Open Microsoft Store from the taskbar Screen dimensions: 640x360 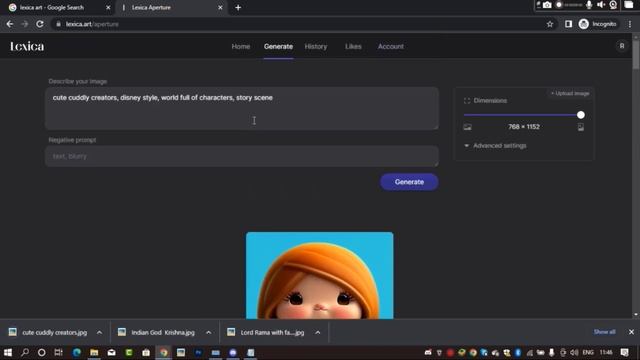pyautogui.click(x=146, y=352)
